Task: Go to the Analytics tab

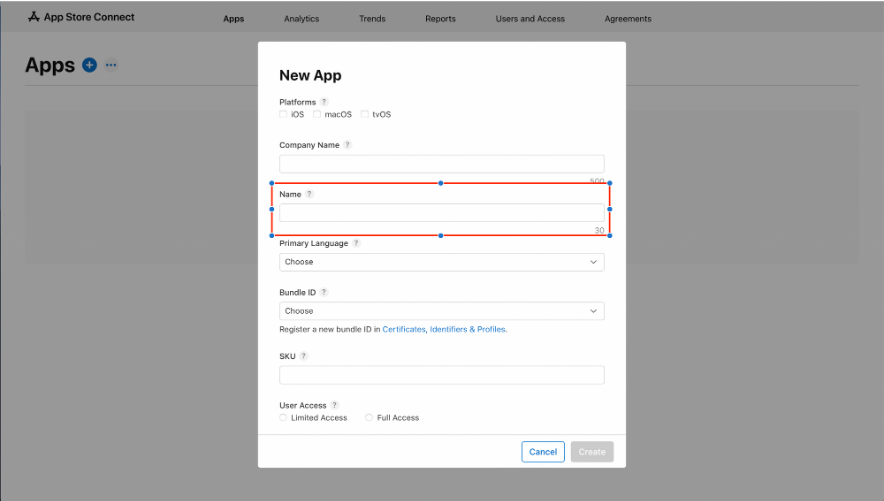Action: [301, 19]
